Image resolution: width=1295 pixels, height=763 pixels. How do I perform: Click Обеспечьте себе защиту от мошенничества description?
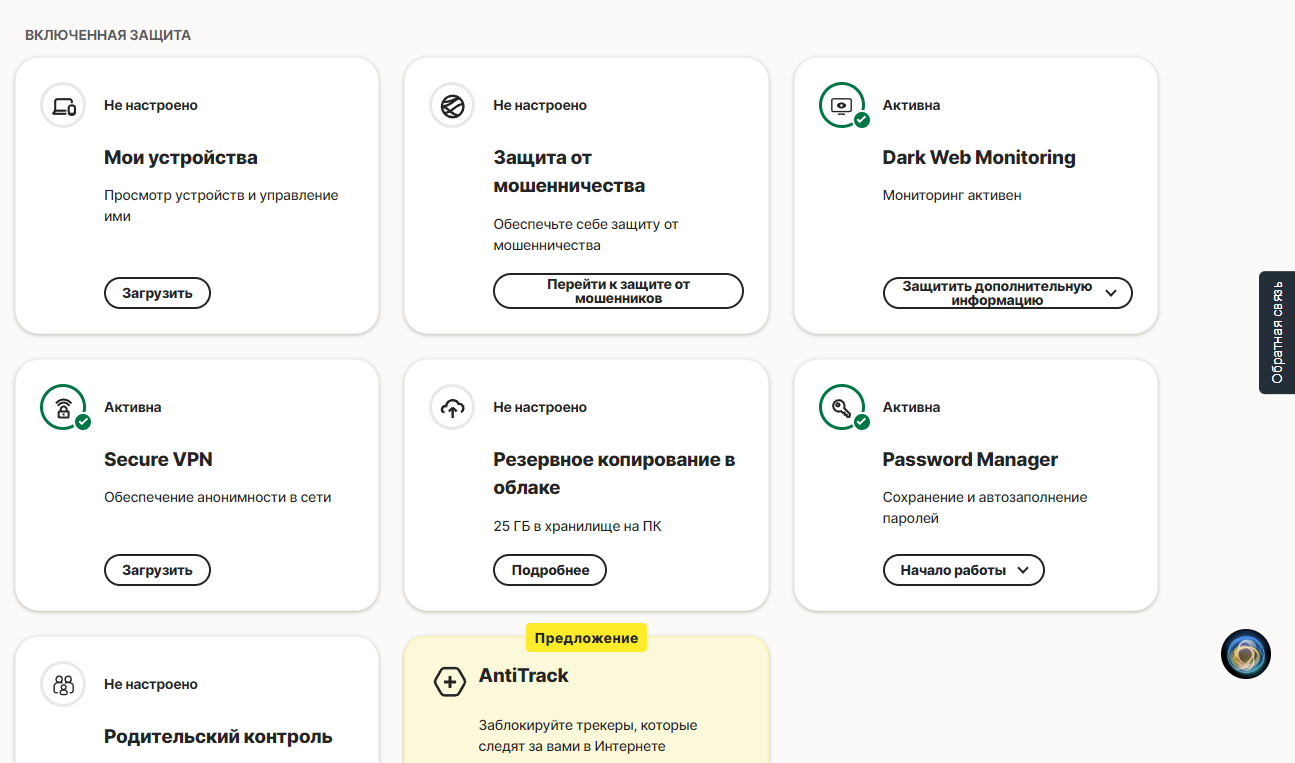[x=586, y=235]
